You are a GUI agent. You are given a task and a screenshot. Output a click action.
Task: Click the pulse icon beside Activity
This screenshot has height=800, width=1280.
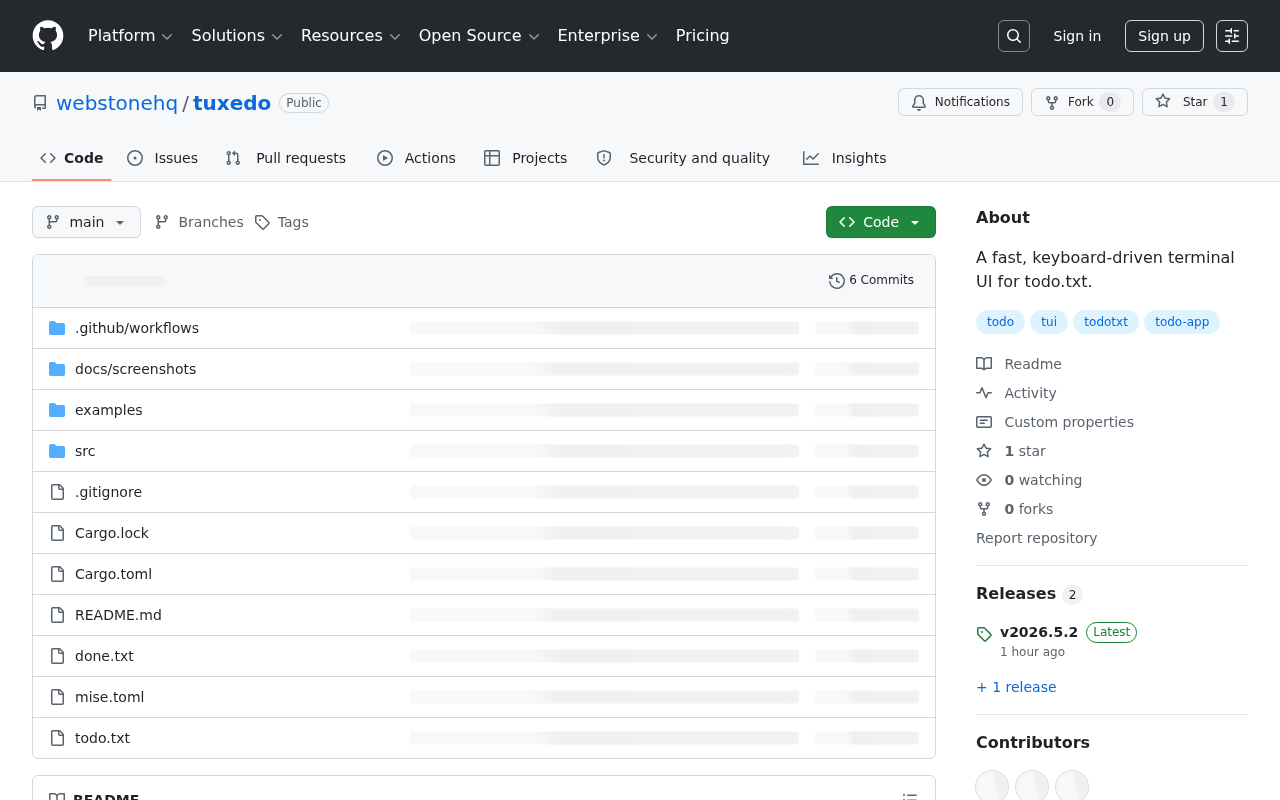(x=984, y=393)
